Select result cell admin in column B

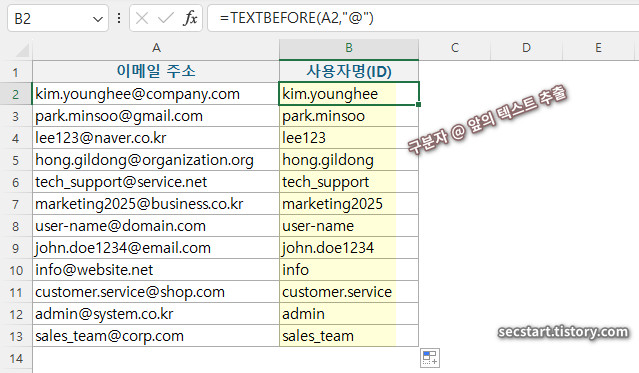click(x=349, y=314)
